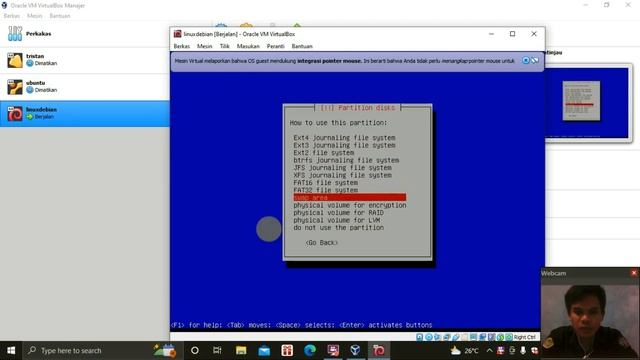Viewport: 640px width, 360px height.
Task: Suppress future mouse integration notifications
Action: tap(535, 60)
